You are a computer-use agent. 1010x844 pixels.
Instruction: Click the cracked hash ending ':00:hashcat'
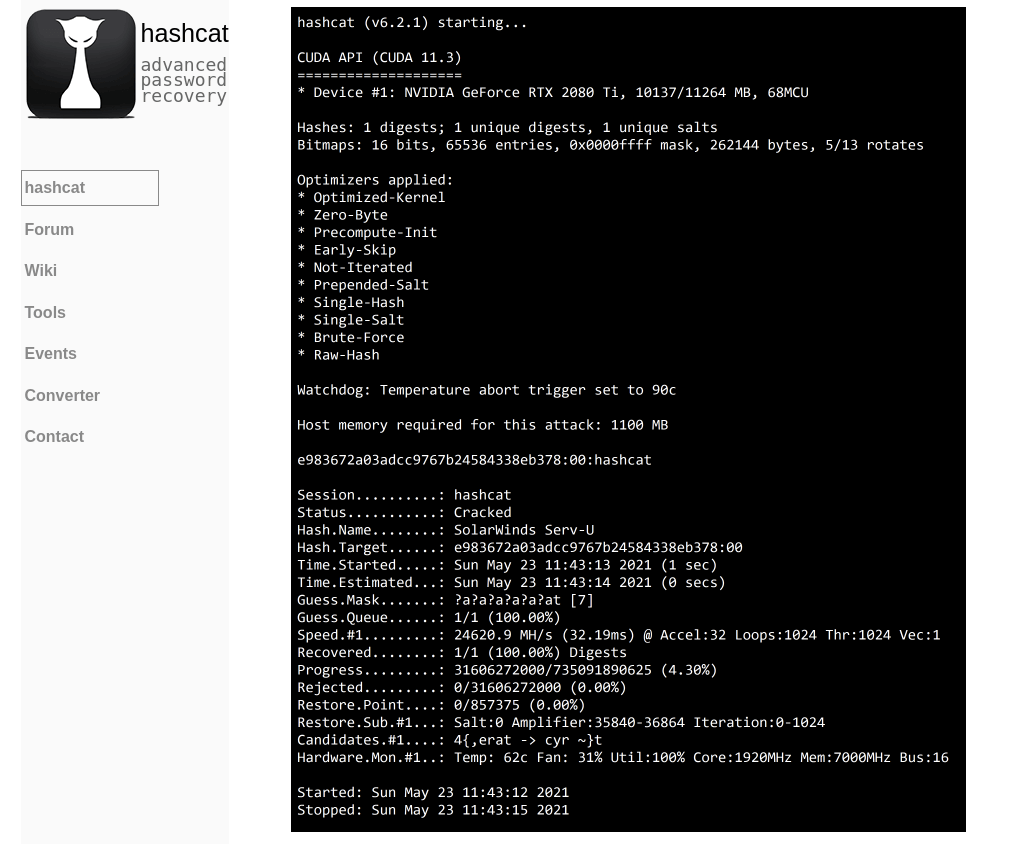click(474, 460)
